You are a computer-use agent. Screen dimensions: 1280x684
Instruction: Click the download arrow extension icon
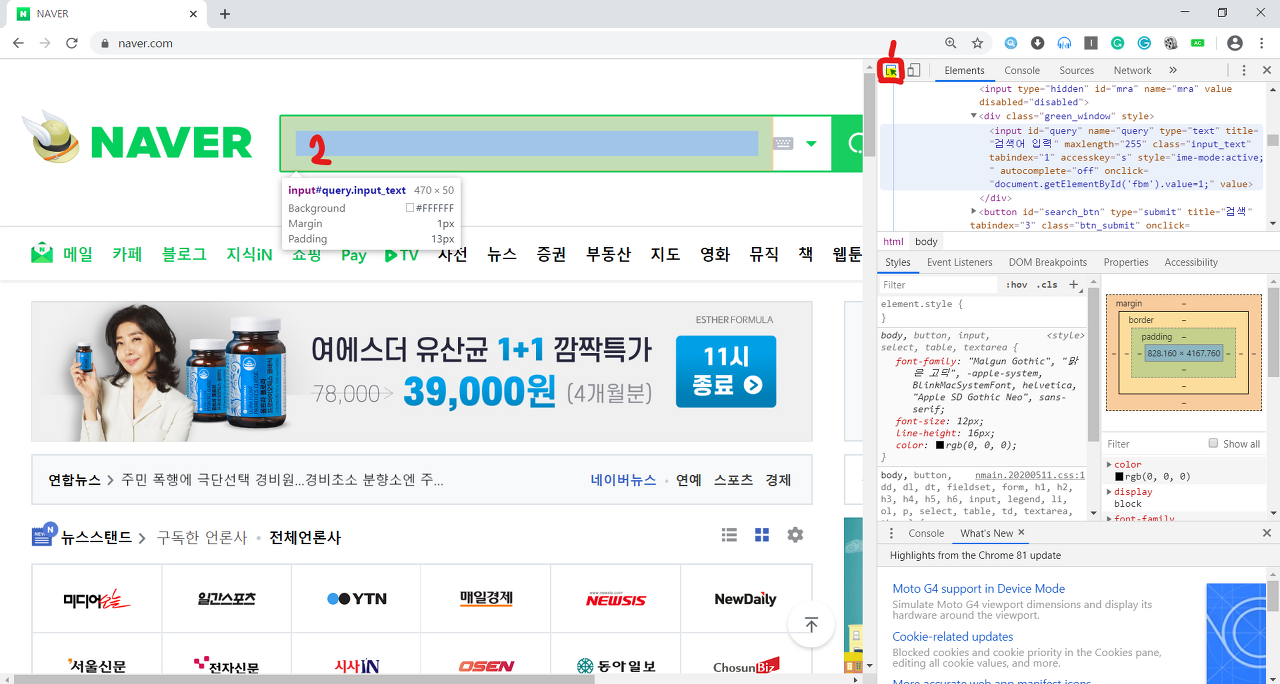click(x=1038, y=43)
